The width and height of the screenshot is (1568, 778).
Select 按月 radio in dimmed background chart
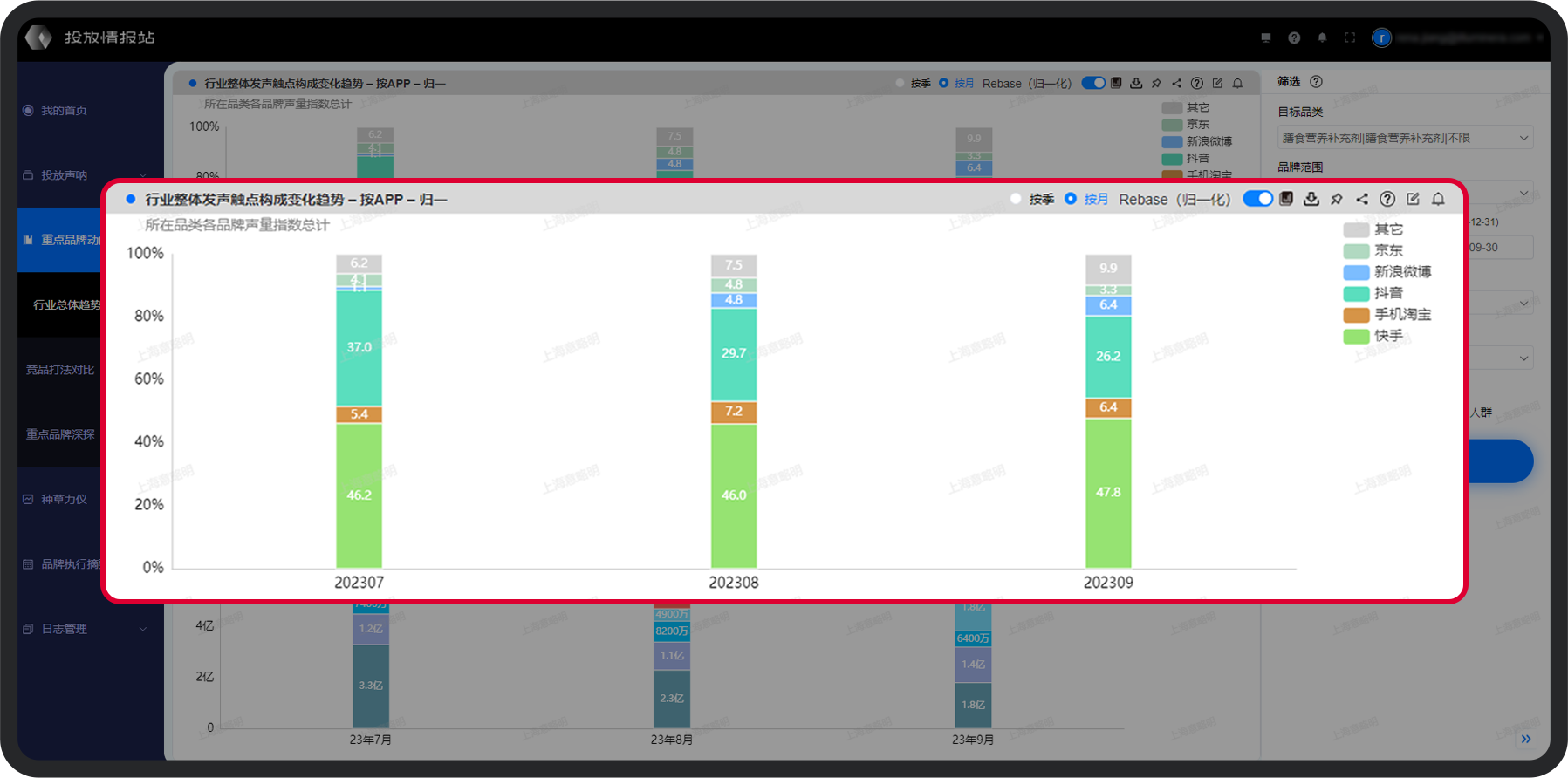point(943,83)
